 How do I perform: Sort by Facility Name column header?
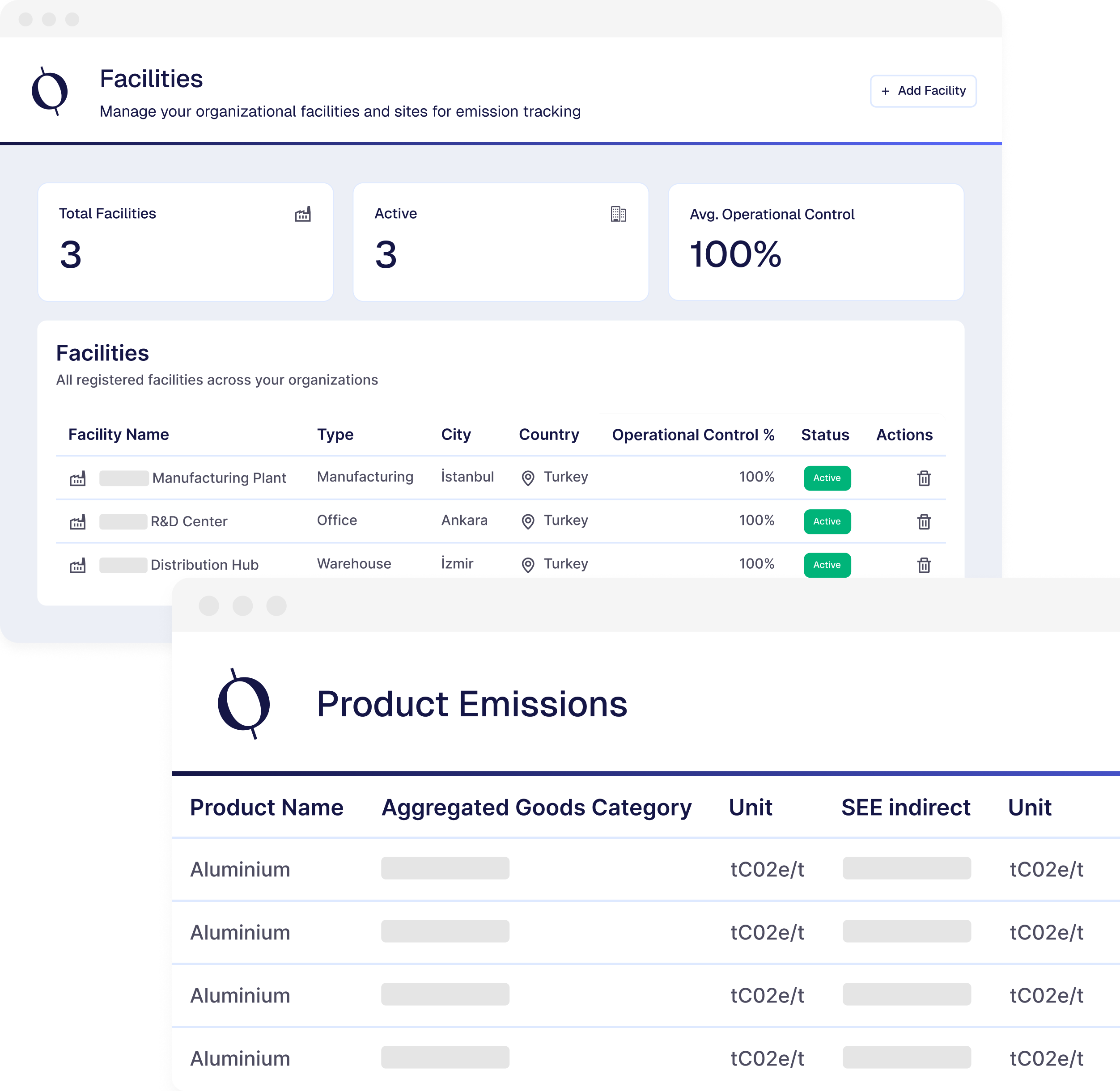point(118,434)
